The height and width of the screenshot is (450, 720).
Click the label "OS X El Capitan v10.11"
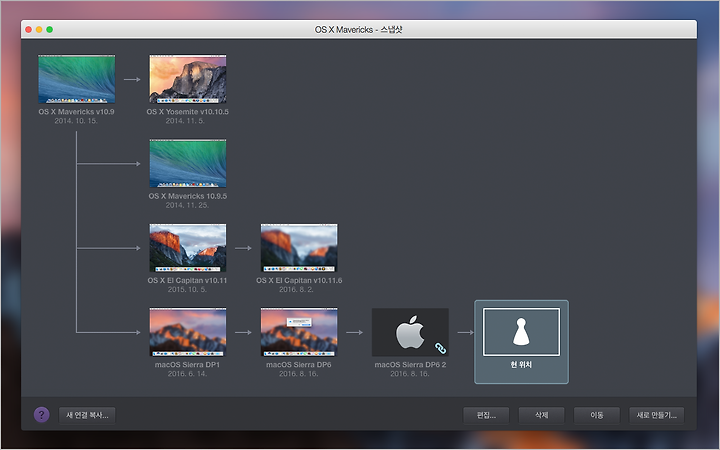coord(187,281)
